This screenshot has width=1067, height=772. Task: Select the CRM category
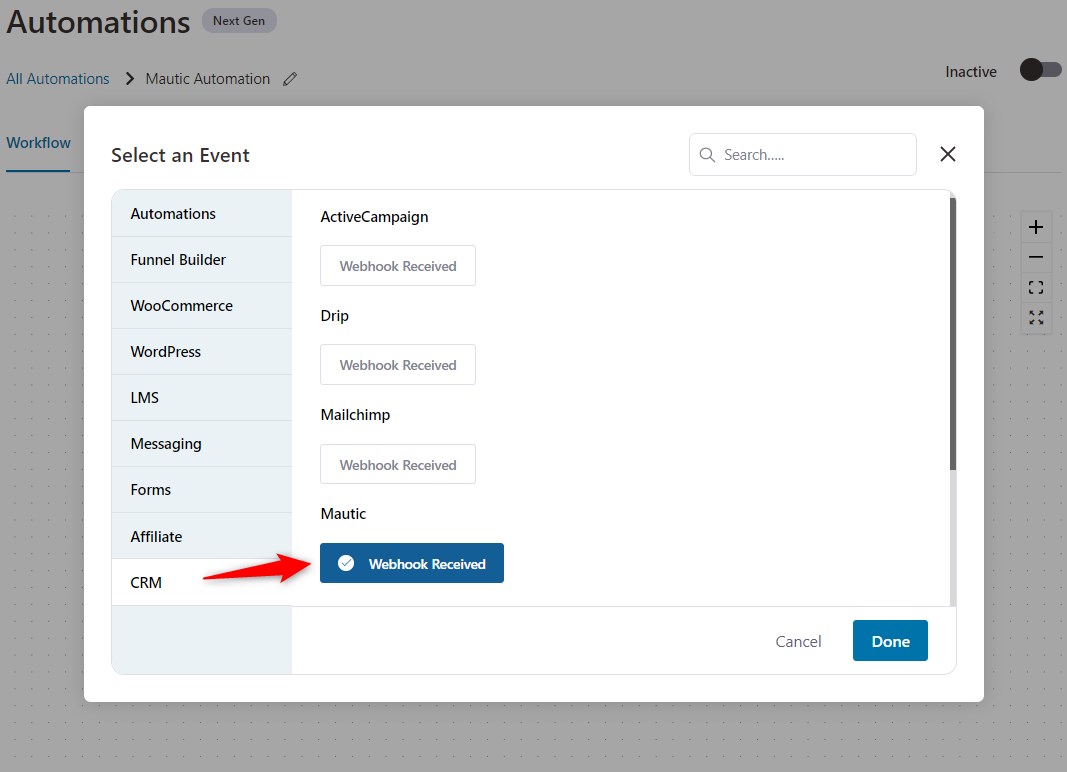pos(201,583)
